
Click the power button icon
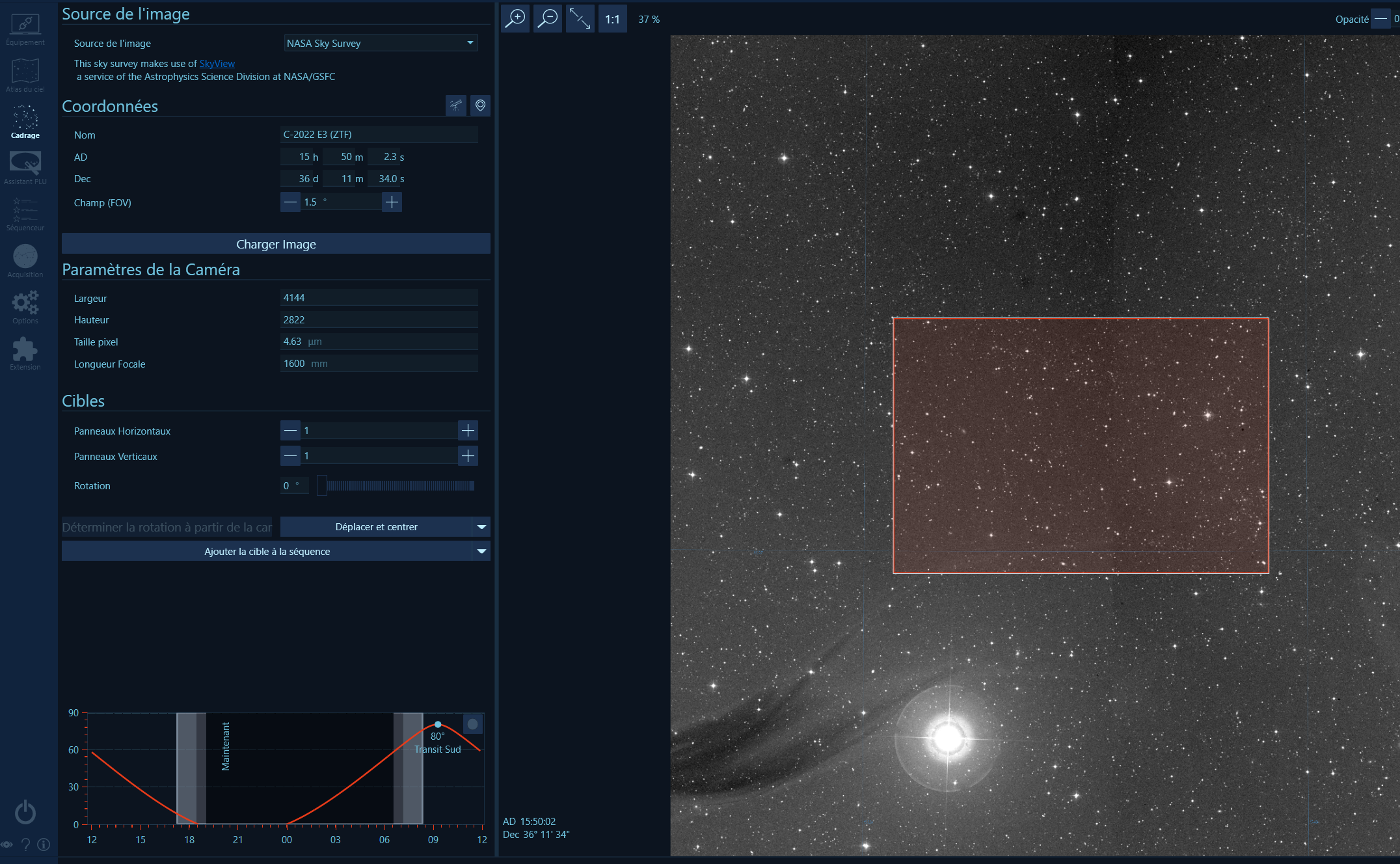pyautogui.click(x=25, y=812)
